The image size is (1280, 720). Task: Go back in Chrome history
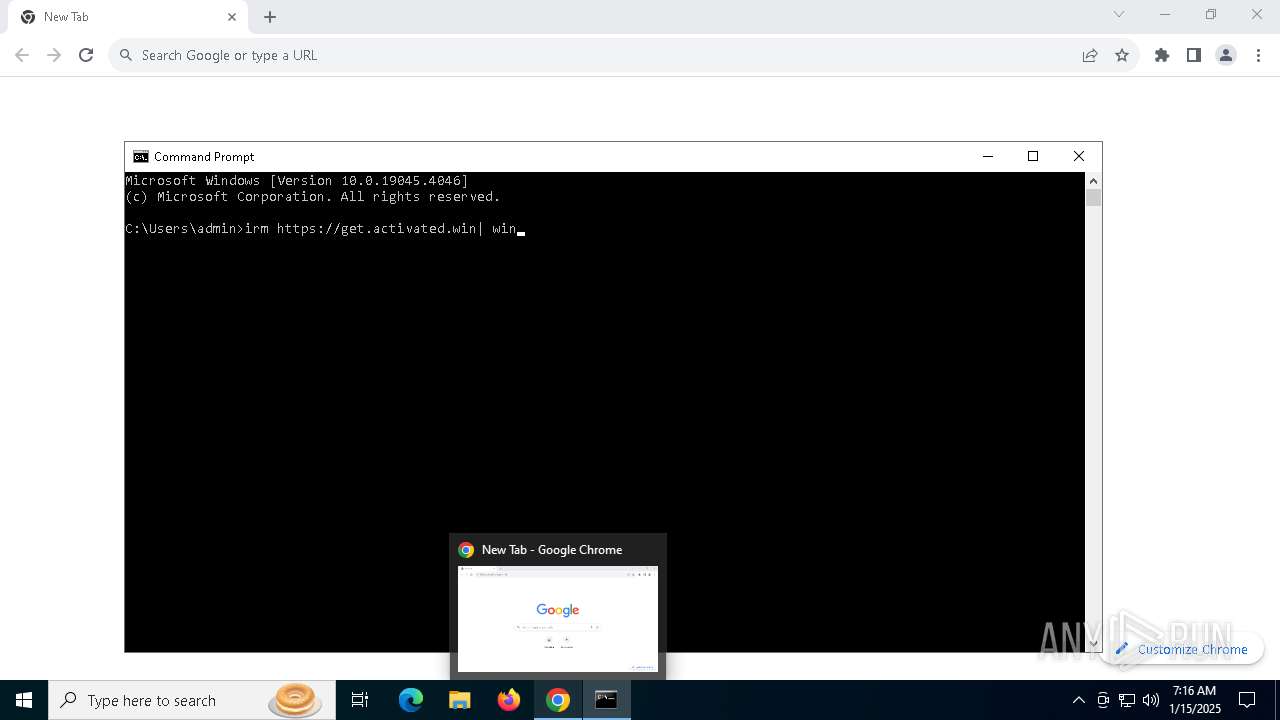click(x=22, y=55)
